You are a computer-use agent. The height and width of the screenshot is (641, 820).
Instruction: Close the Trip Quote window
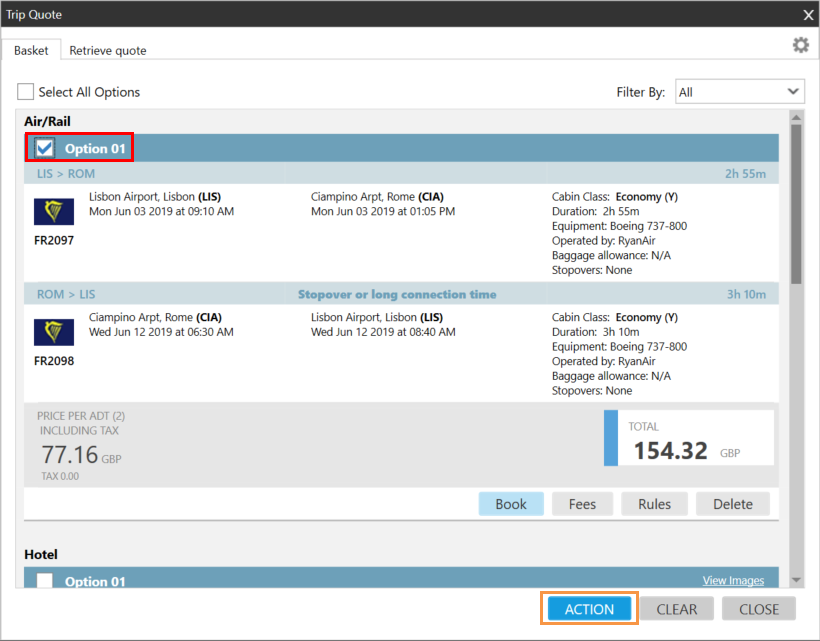click(x=808, y=14)
